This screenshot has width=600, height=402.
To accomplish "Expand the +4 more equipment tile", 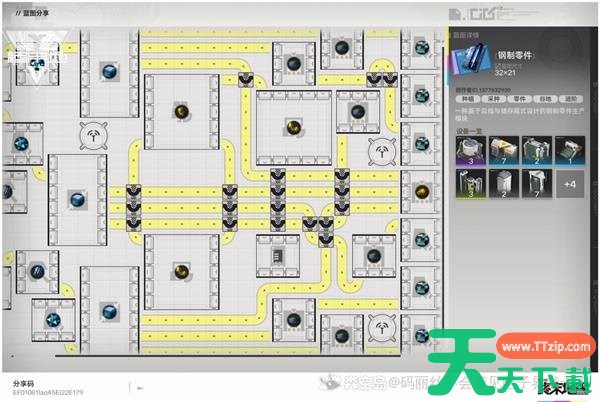I will [x=570, y=184].
